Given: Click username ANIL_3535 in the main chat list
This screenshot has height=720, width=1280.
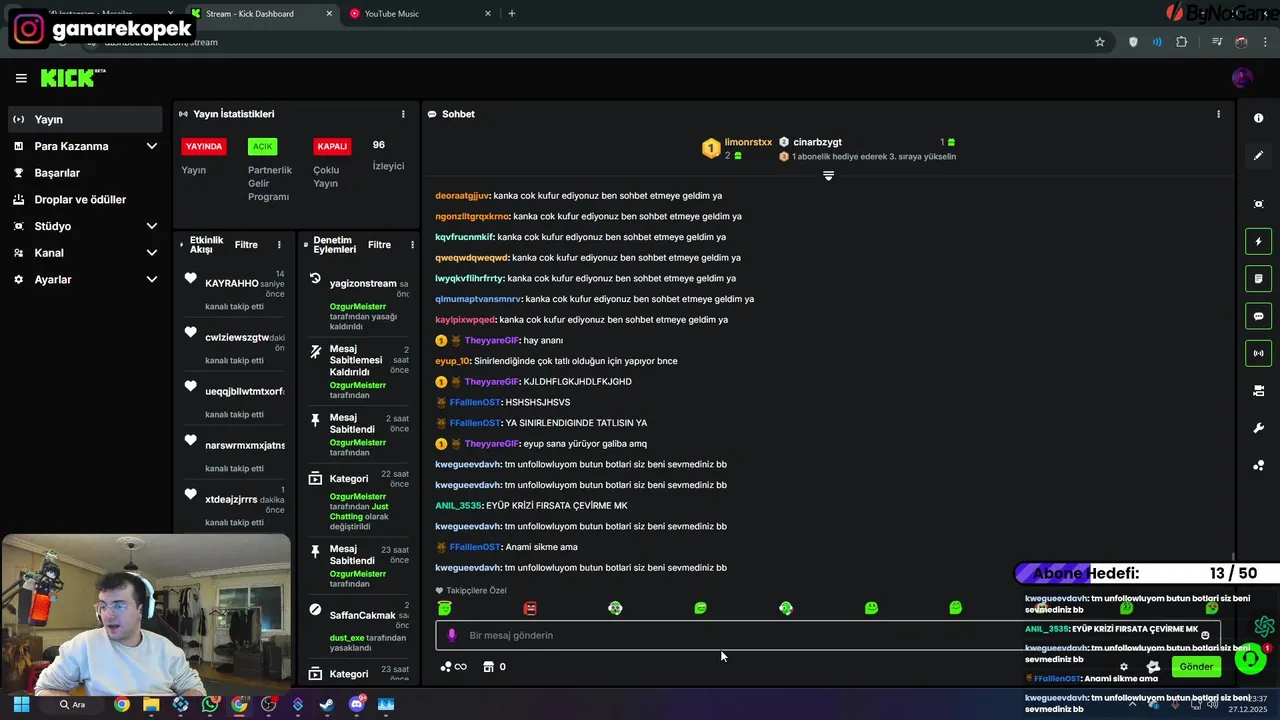Looking at the screenshot, I should click(x=458, y=505).
